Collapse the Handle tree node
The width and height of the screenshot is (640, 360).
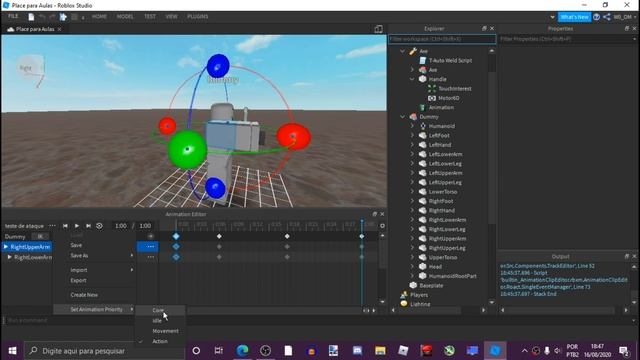pos(412,79)
